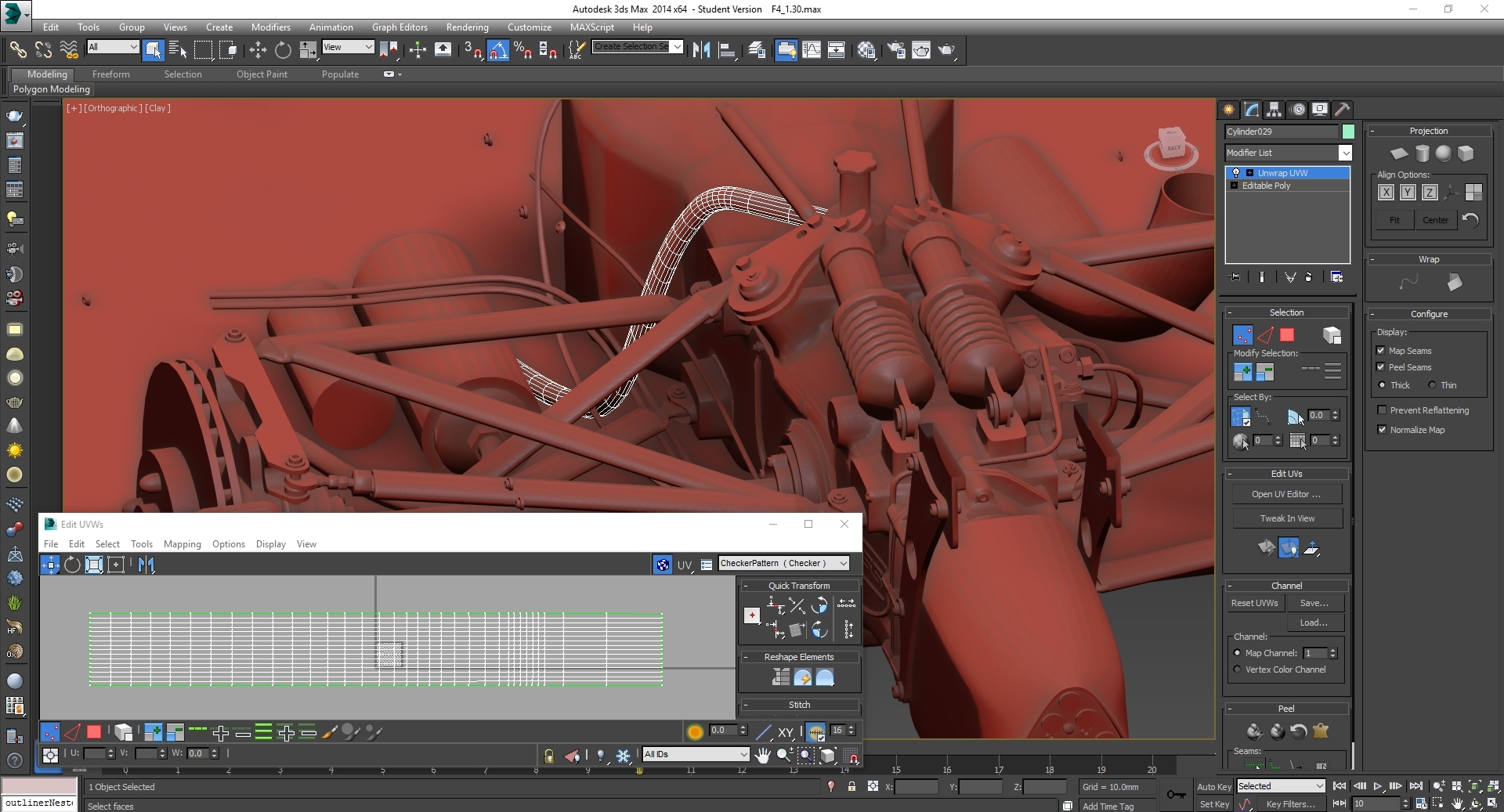Click the Render Production teapot icon
1504x812 pixels.
click(946, 50)
